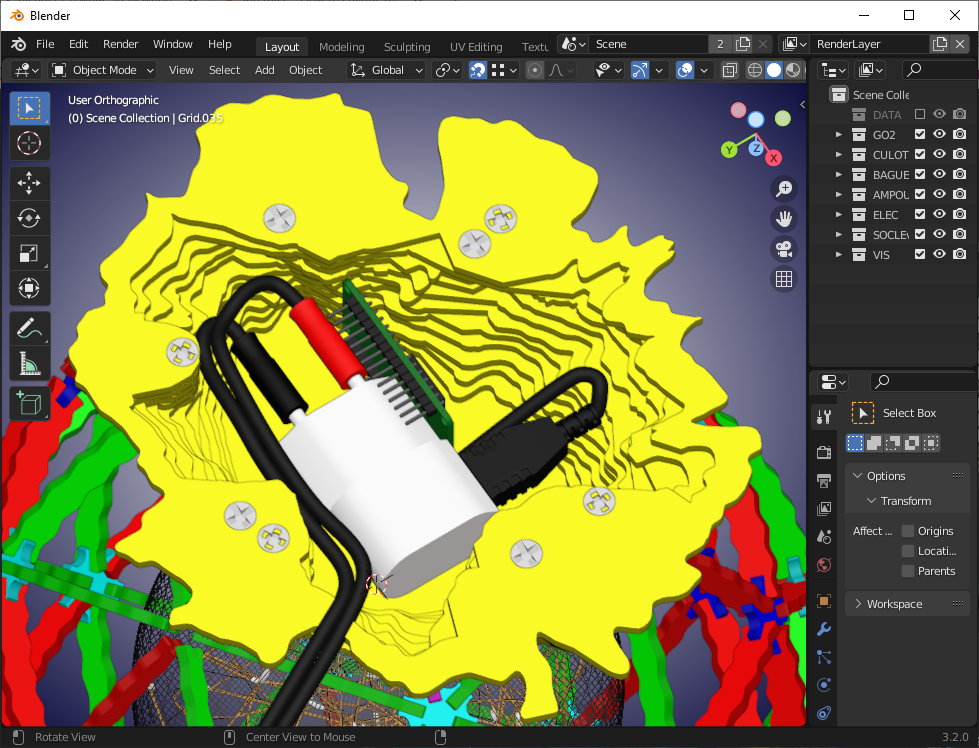The image size is (979, 748).
Task: Switch to orthographic/perspective grid icon
Action: 784,280
